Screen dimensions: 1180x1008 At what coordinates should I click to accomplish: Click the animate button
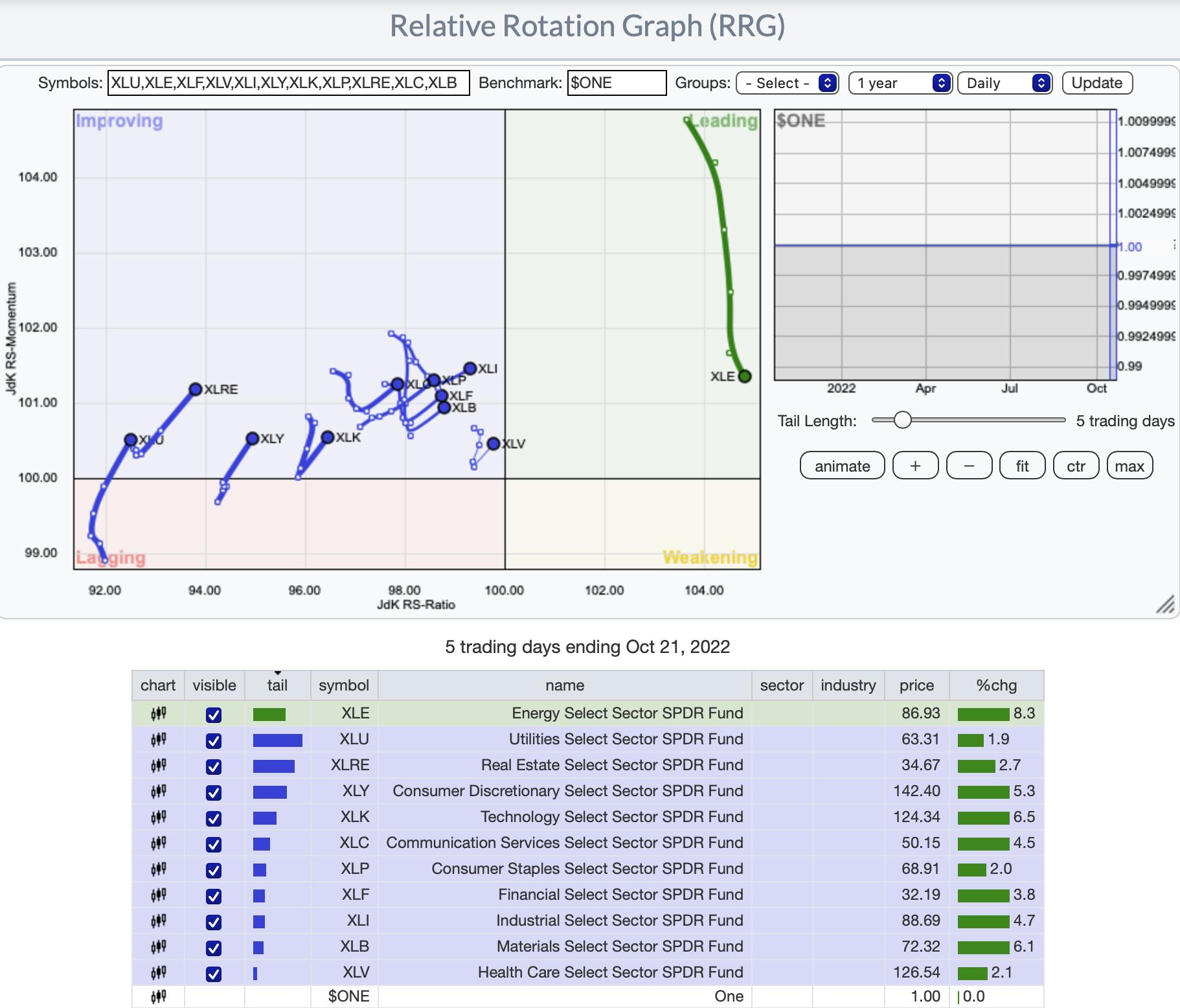coord(842,466)
